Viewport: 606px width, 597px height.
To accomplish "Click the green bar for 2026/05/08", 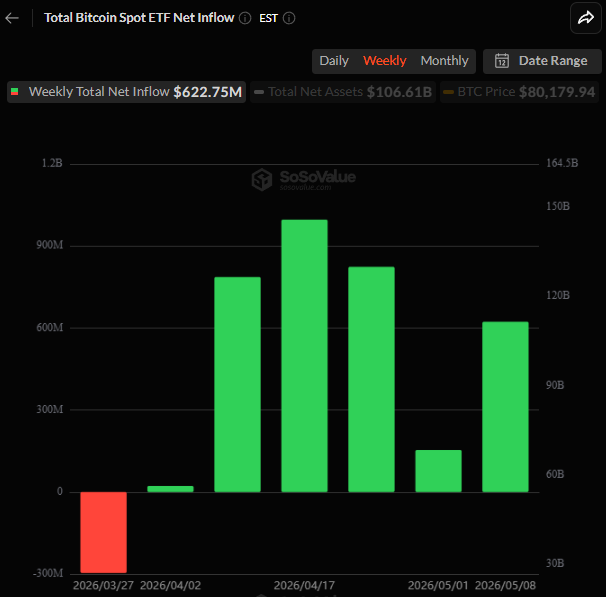I will [506, 407].
